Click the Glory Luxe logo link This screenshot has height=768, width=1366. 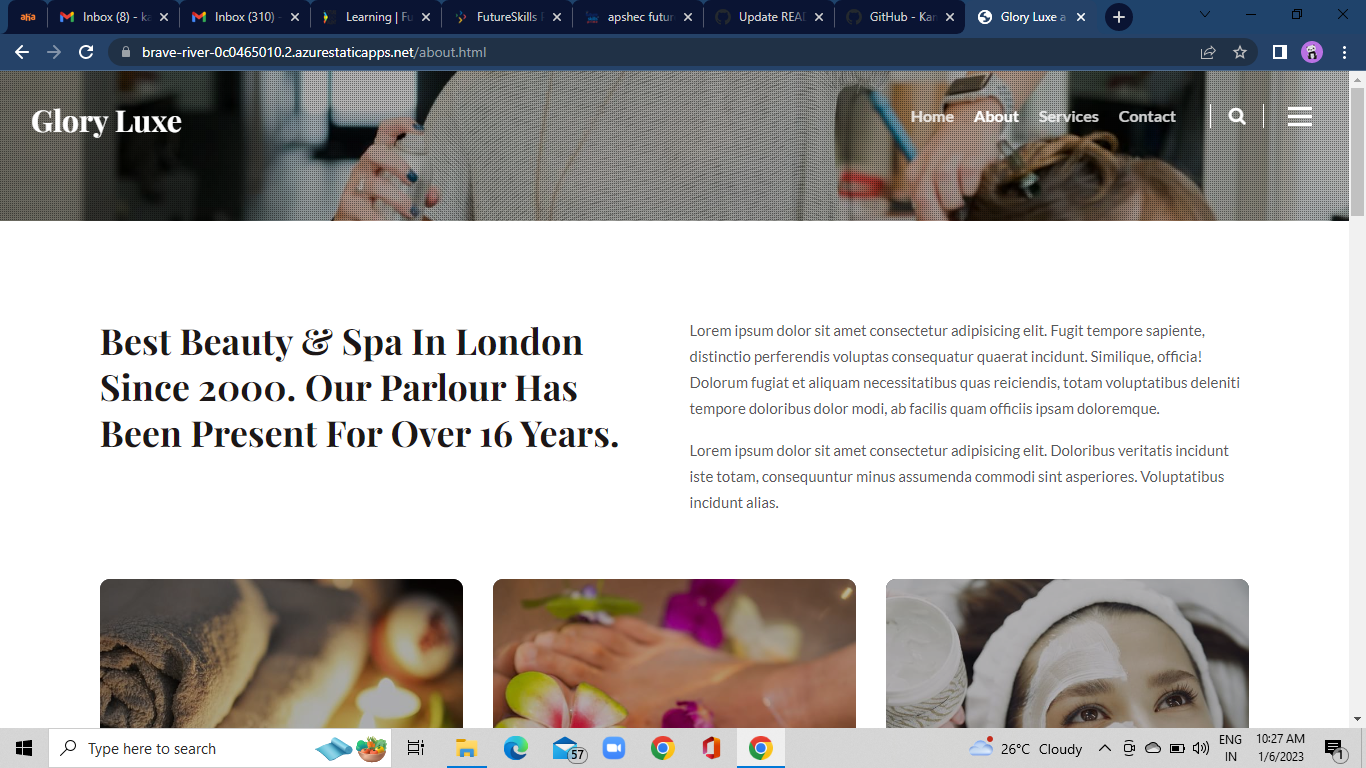point(106,121)
